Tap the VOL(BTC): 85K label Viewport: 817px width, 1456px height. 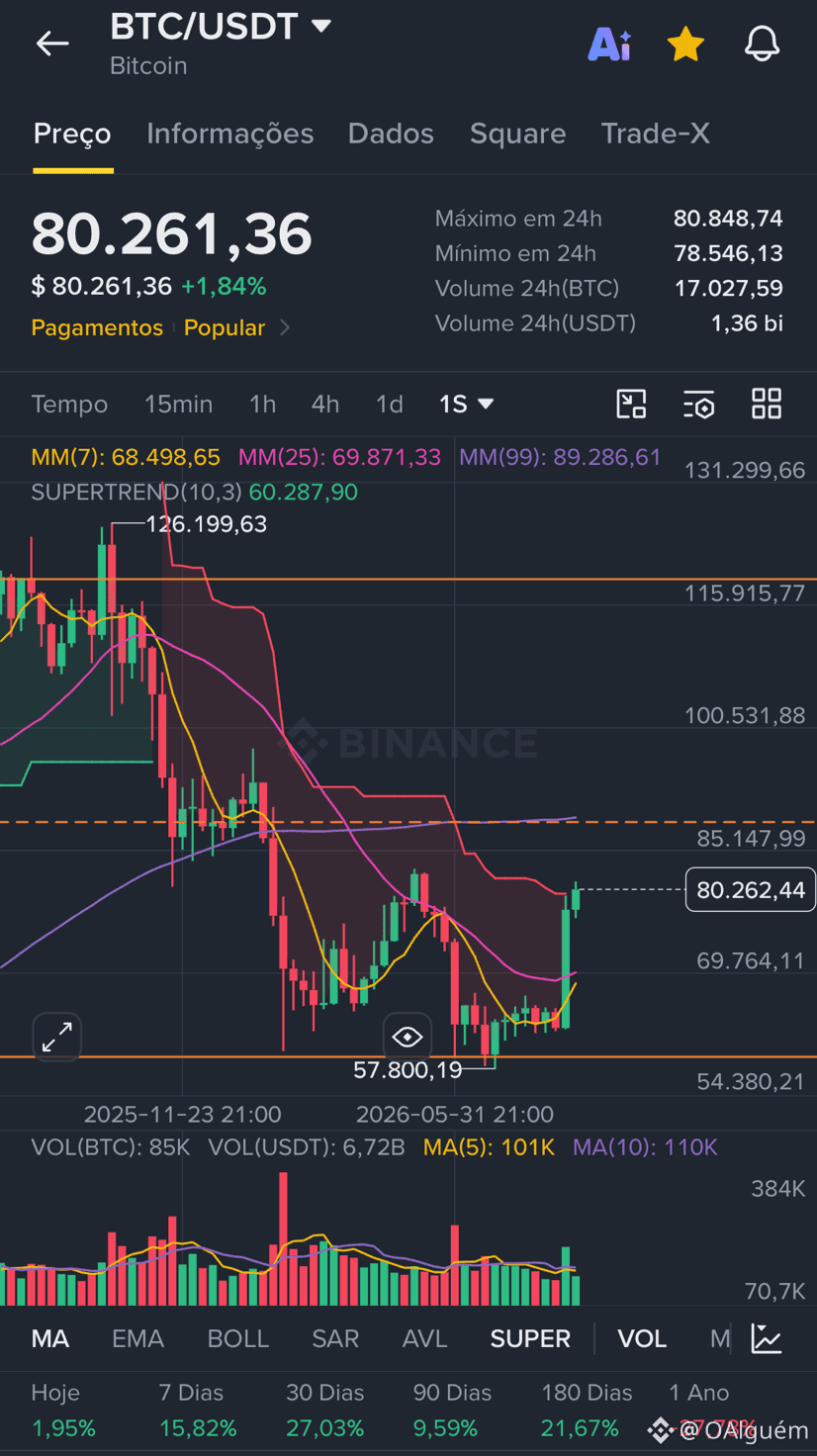111,1147
